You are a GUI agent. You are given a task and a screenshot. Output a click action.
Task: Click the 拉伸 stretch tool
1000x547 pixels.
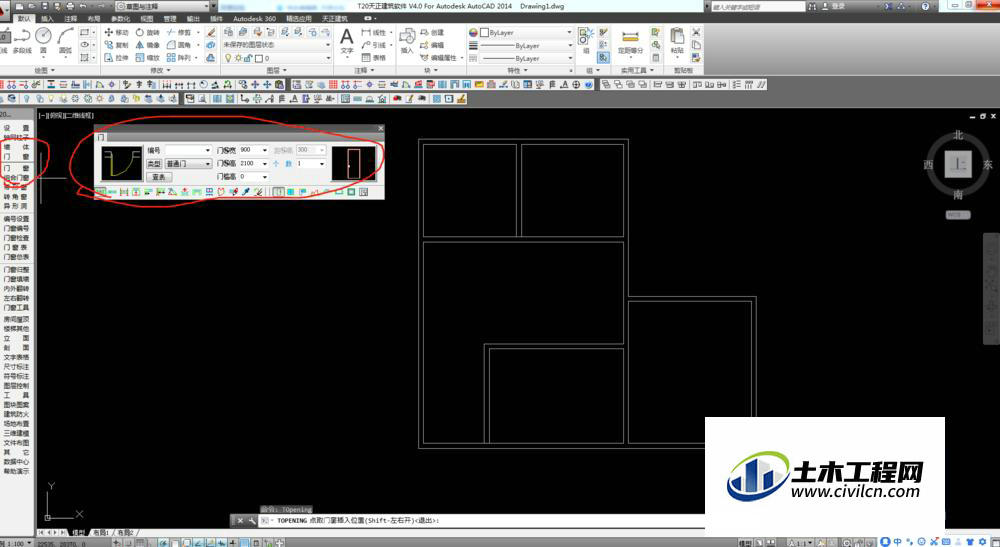point(116,57)
